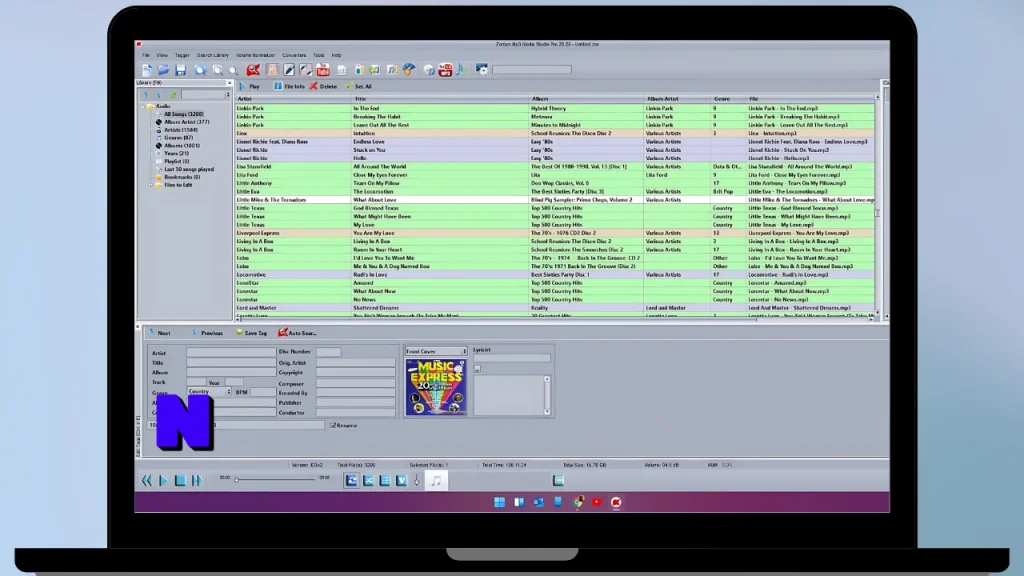The image size is (1024, 576).
Task: Open the File menu
Action: (146, 56)
